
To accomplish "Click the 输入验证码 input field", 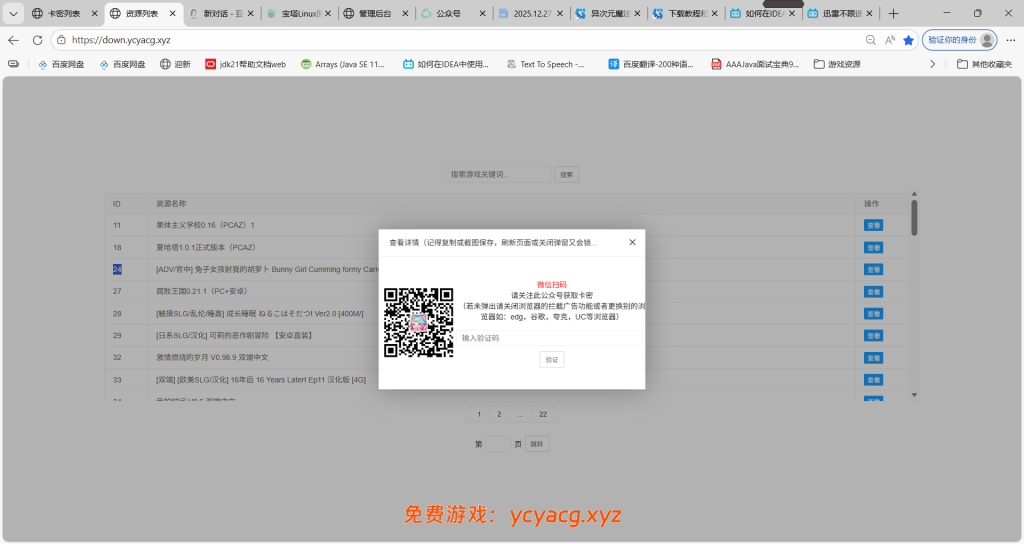I will tap(550, 338).
